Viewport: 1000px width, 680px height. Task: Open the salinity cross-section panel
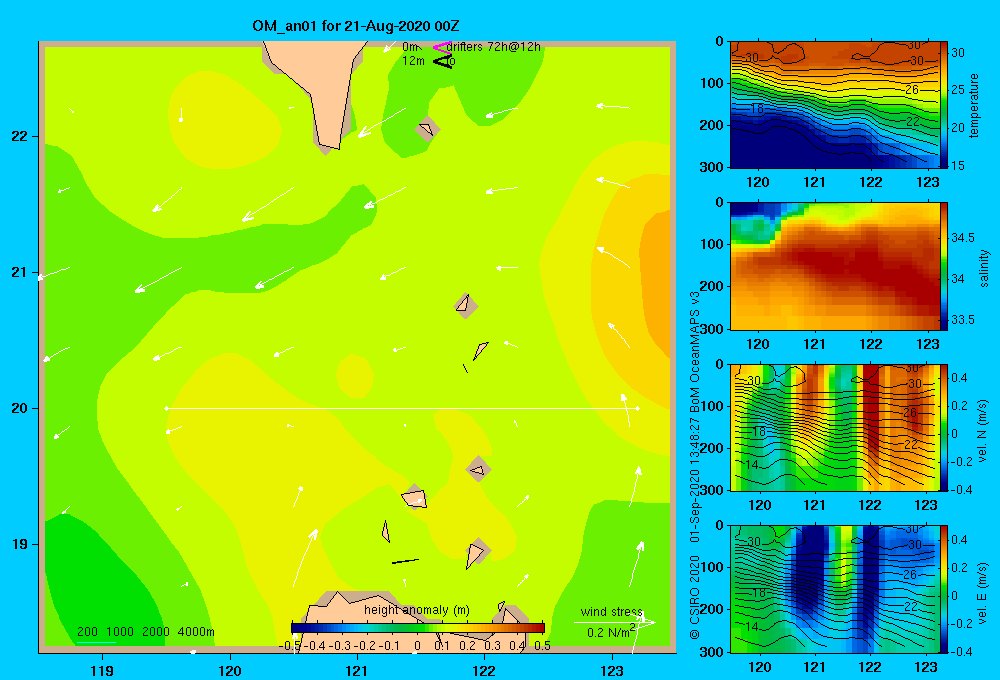835,266
